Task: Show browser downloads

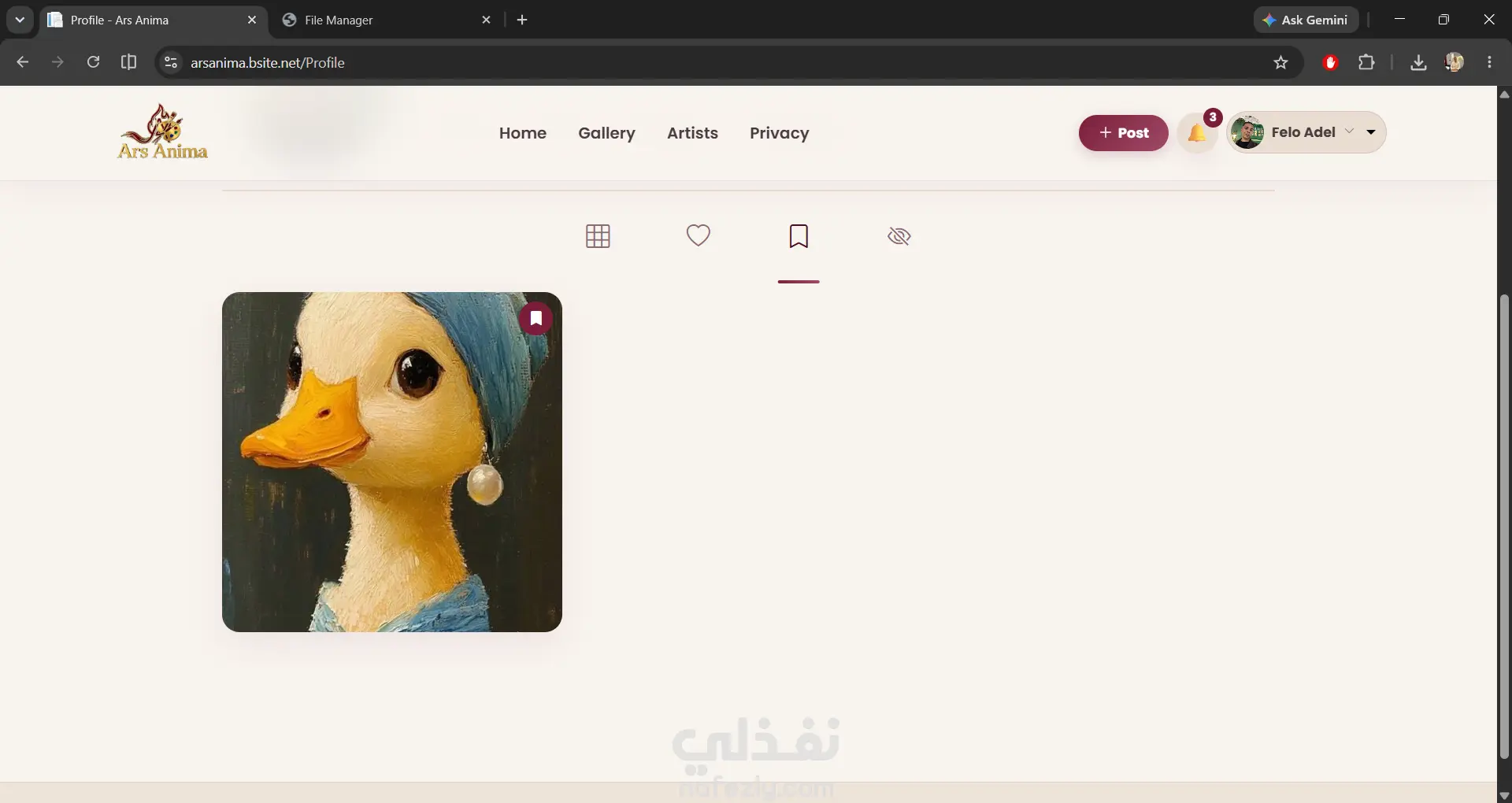Action: [x=1418, y=62]
